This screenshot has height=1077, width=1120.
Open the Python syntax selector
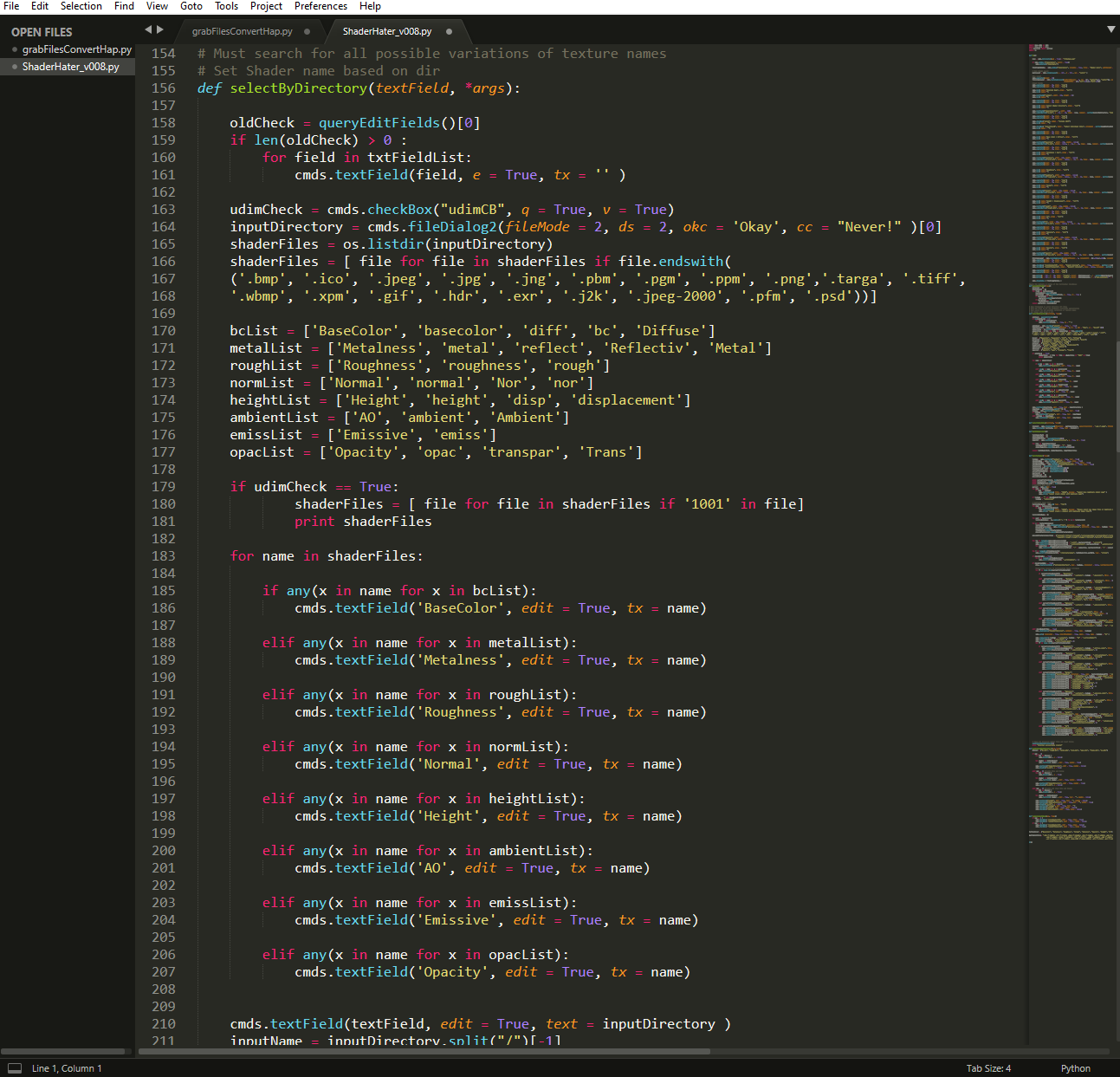point(1075,1068)
